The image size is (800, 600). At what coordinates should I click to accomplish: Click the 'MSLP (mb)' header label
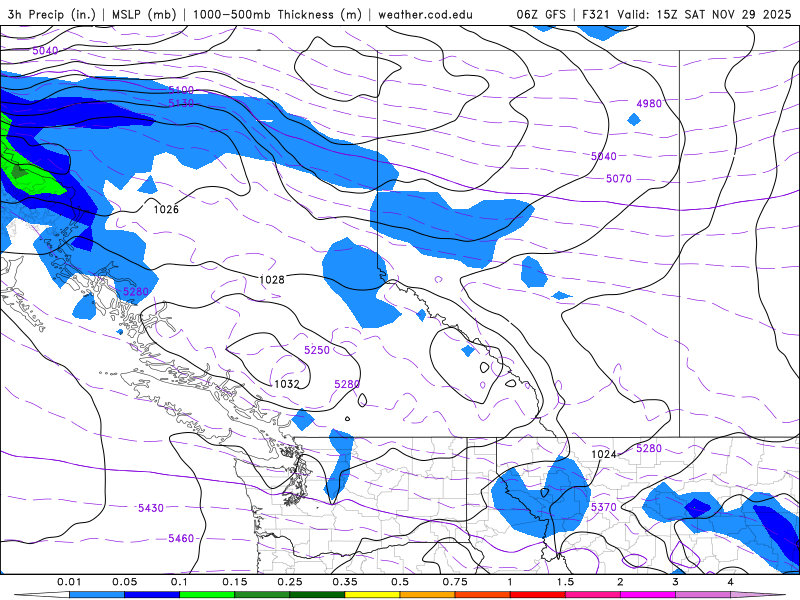click(x=144, y=14)
